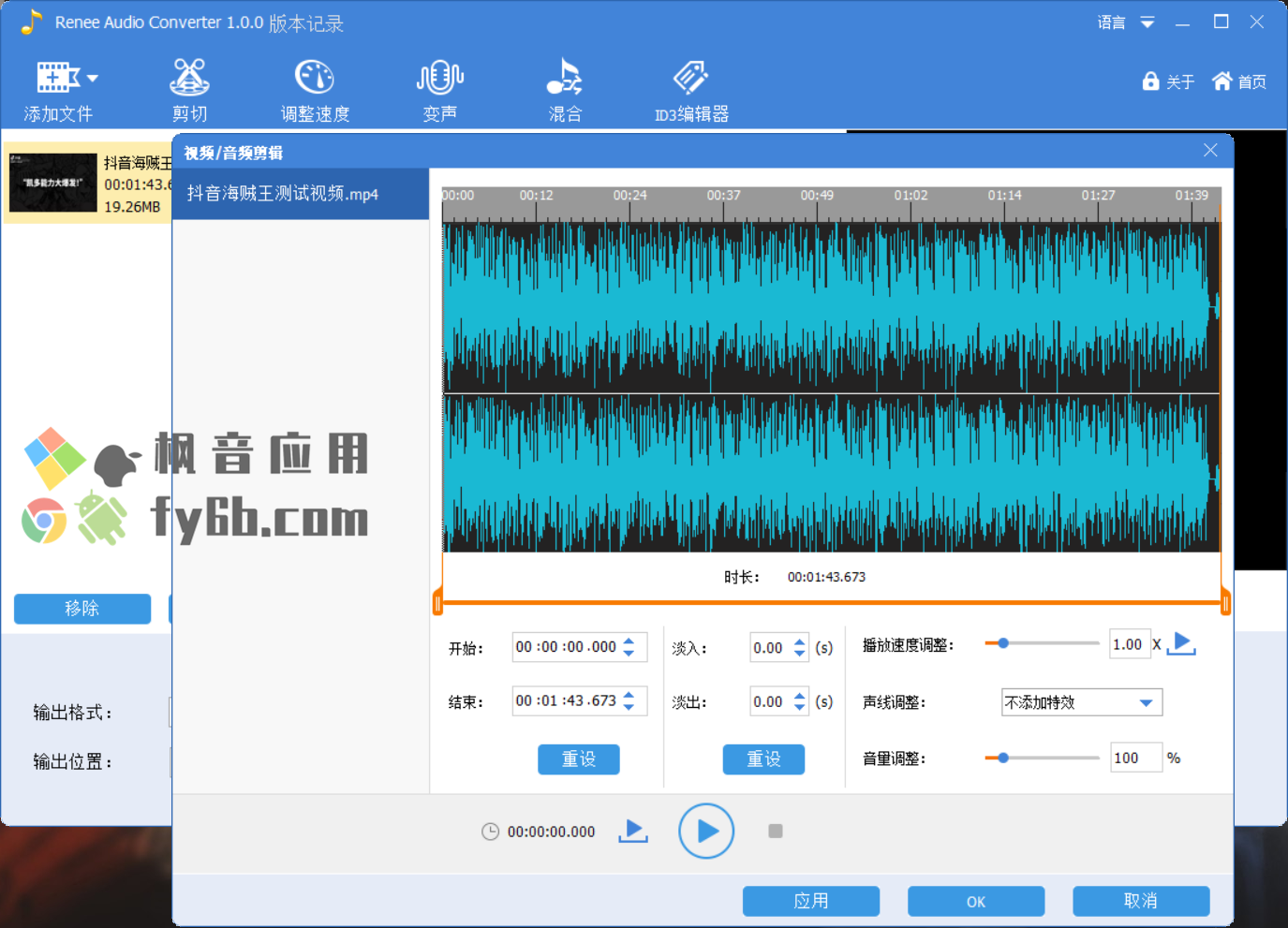
Task: Click the stop playback square
Action: [x=776, y=831]
